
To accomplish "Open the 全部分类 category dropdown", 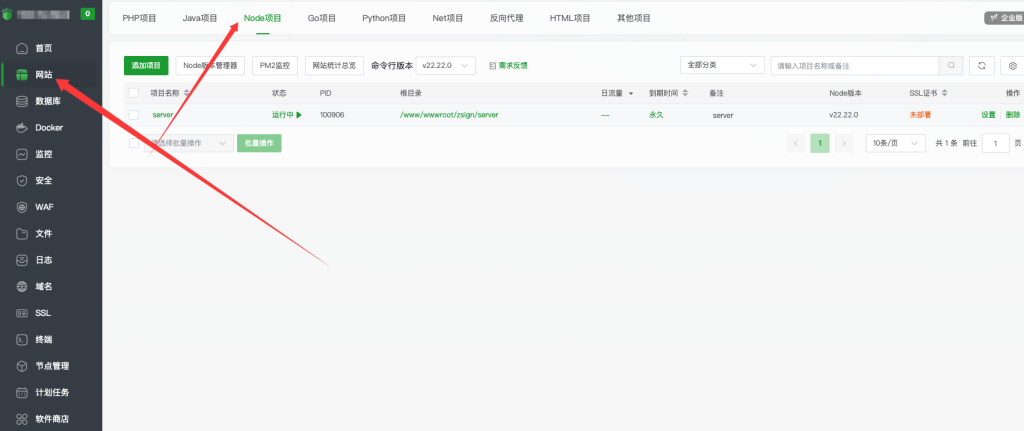I will tap(722, 65).
